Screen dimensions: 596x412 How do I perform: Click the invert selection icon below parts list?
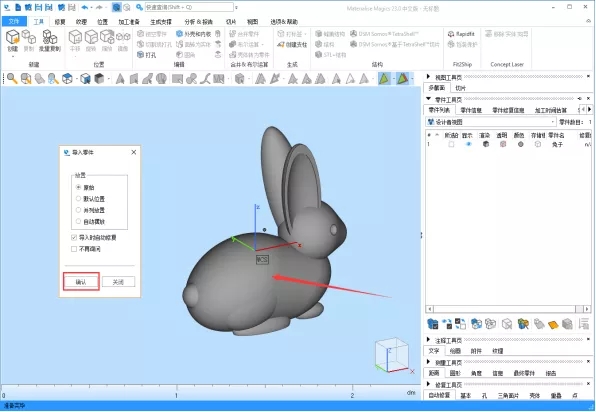(460, 324)
